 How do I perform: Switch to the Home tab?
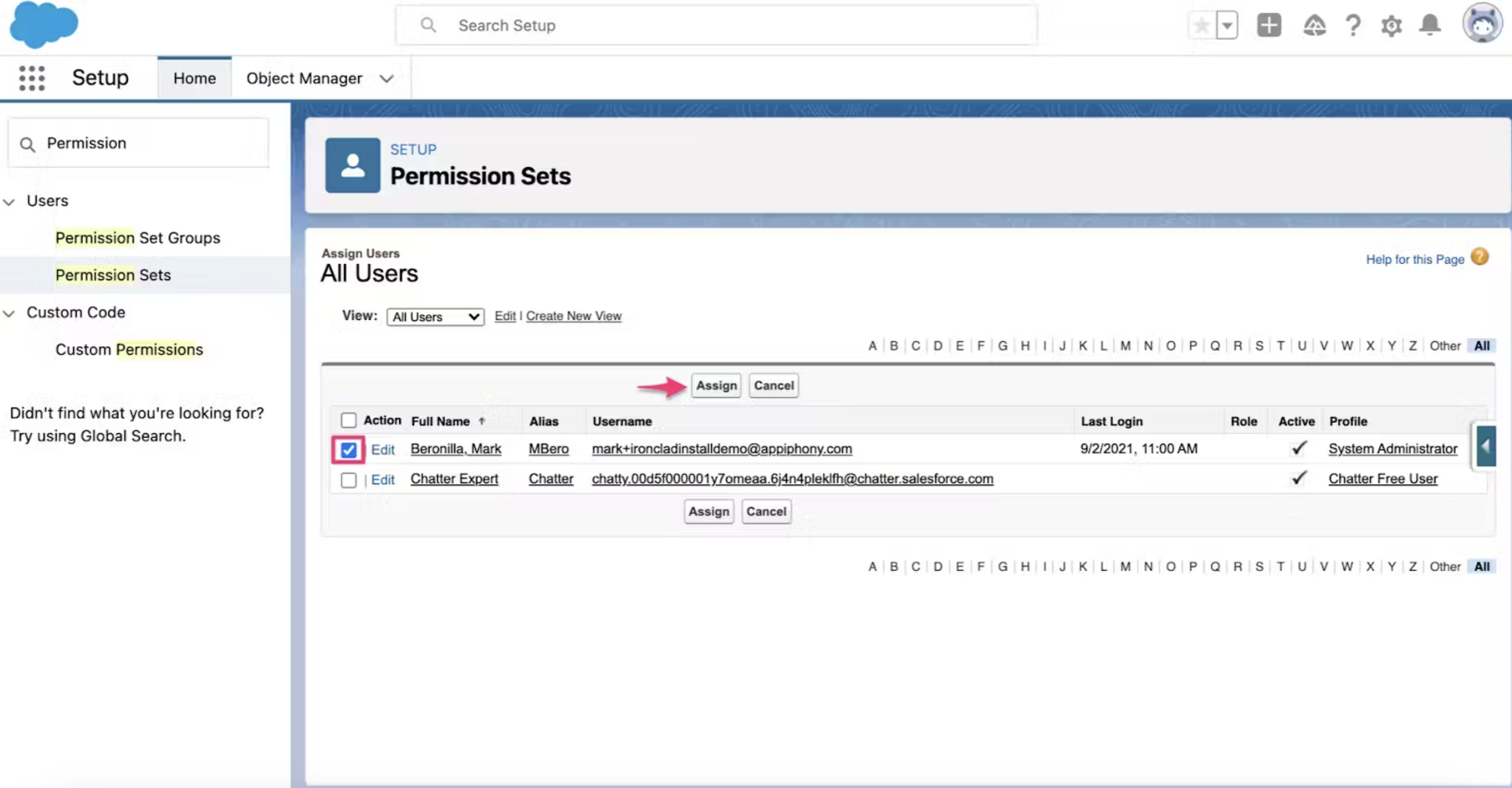point(194,78)
